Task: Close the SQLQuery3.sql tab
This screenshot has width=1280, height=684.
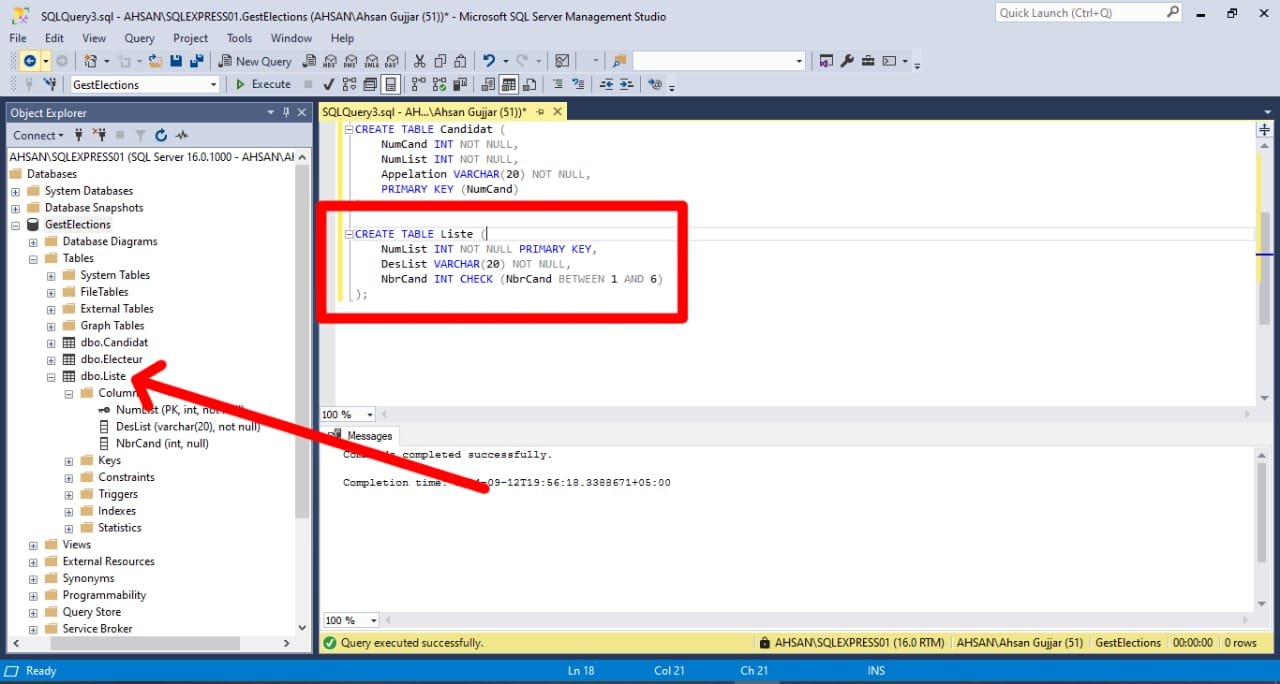Action: (557, 112)
